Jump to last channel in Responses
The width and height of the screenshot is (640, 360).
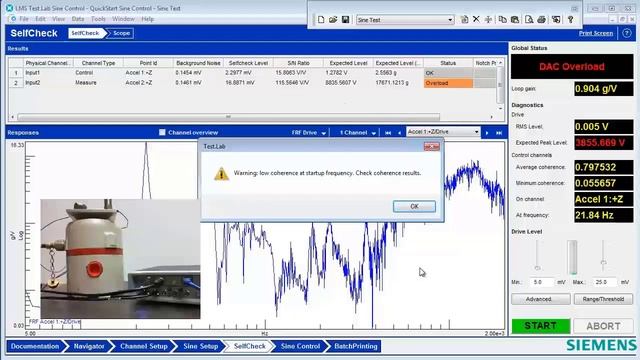pos(499,133)
